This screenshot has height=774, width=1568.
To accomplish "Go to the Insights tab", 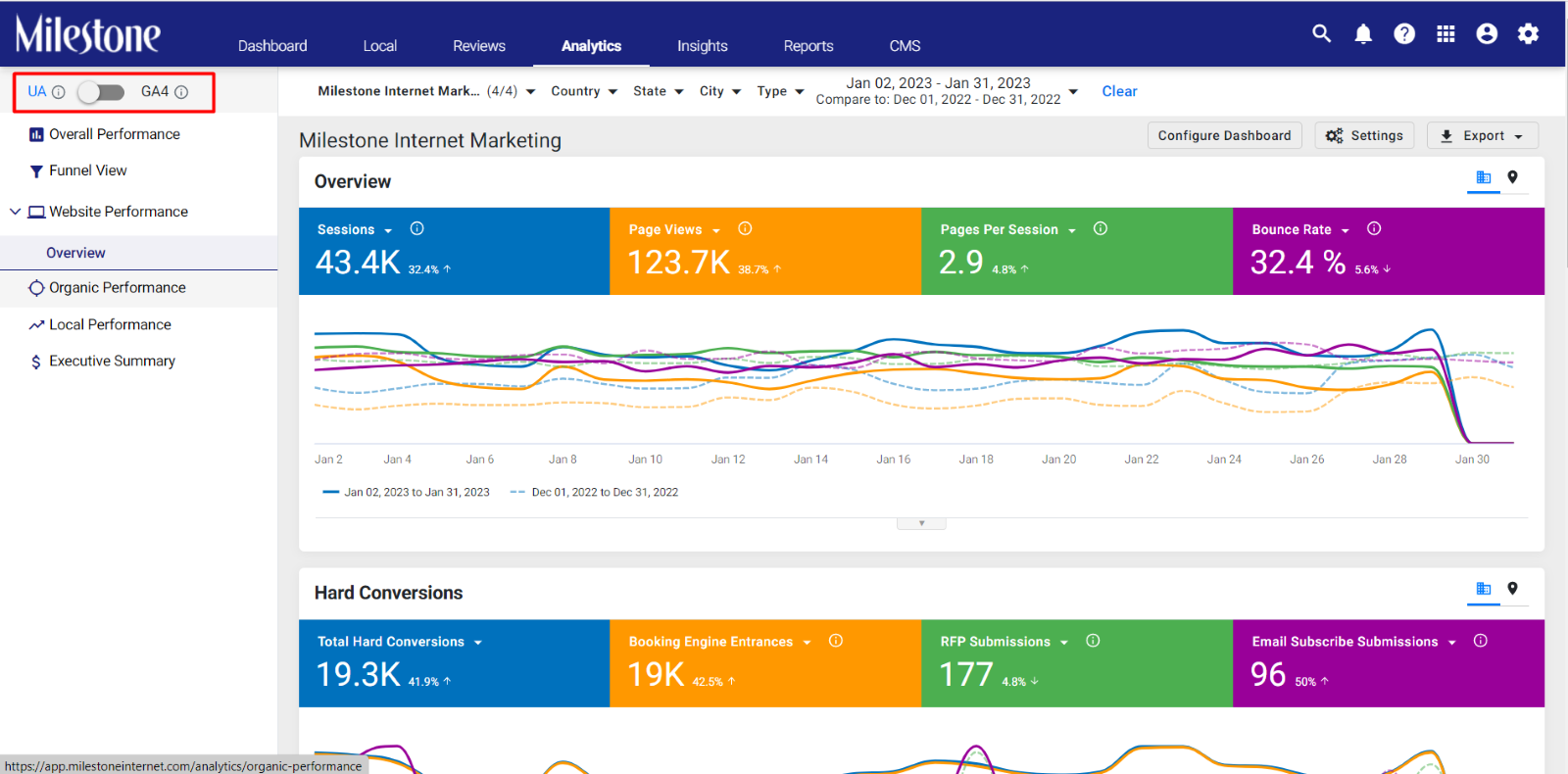I will point(703,46).
